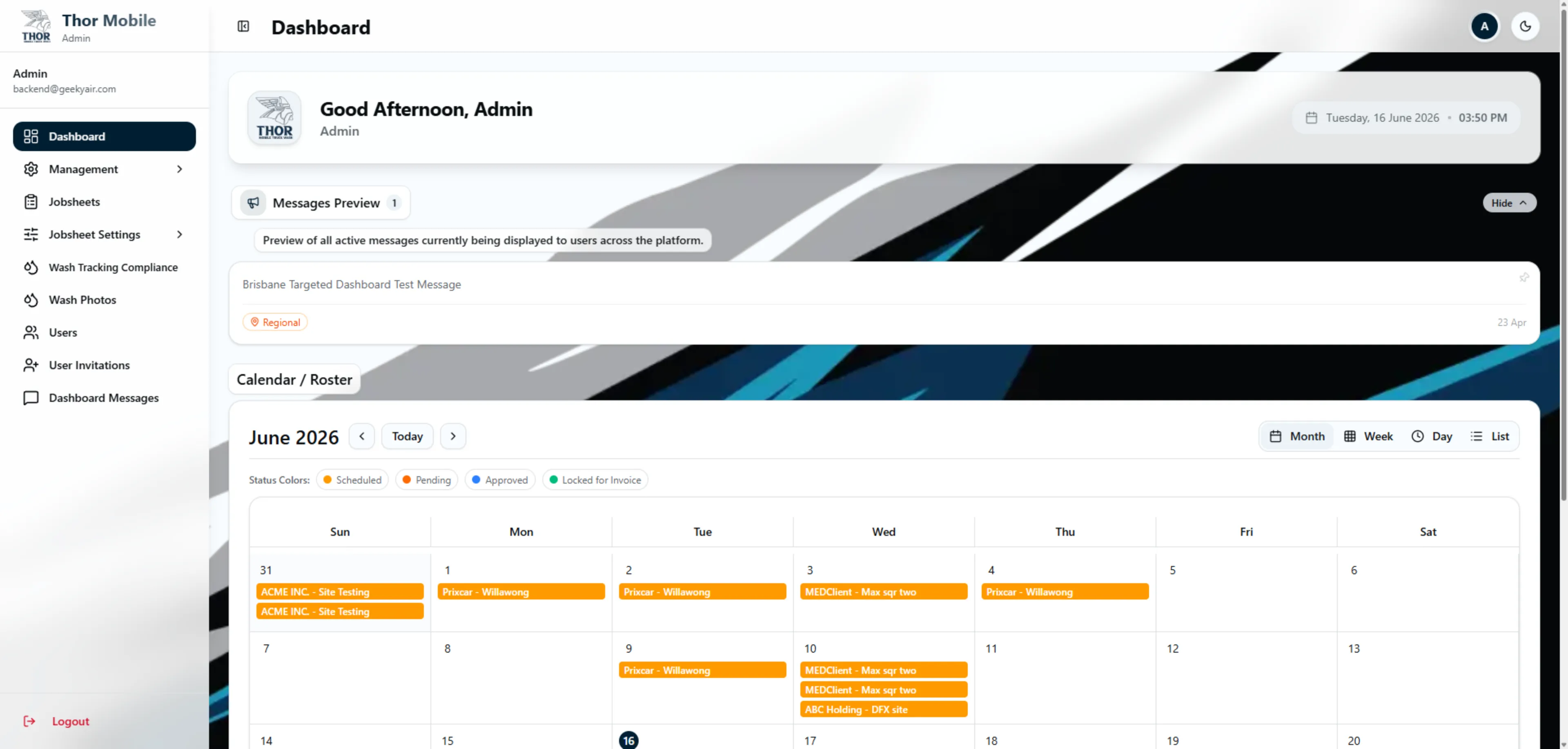
Task: Click the Thor logo in greeting card
Action: pos(274,118)
